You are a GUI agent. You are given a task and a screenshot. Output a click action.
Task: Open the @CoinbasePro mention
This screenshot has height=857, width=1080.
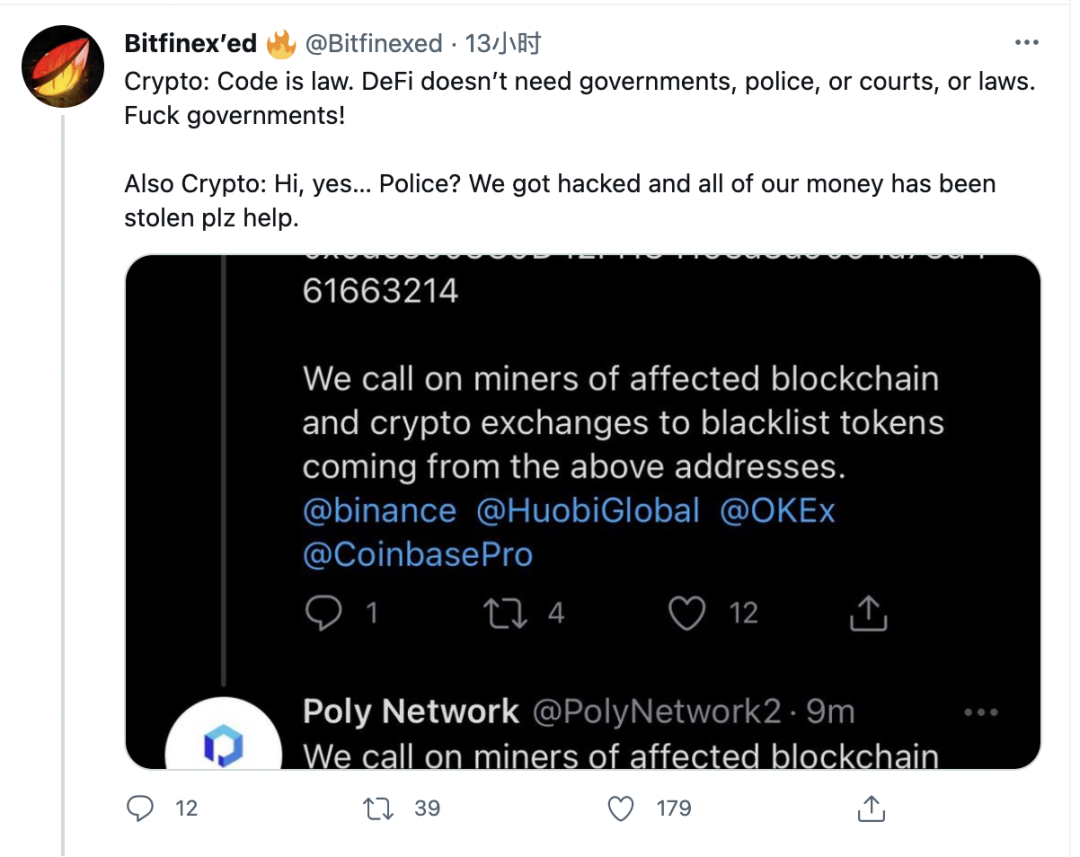pyautogui.click(x=418, y=555)
